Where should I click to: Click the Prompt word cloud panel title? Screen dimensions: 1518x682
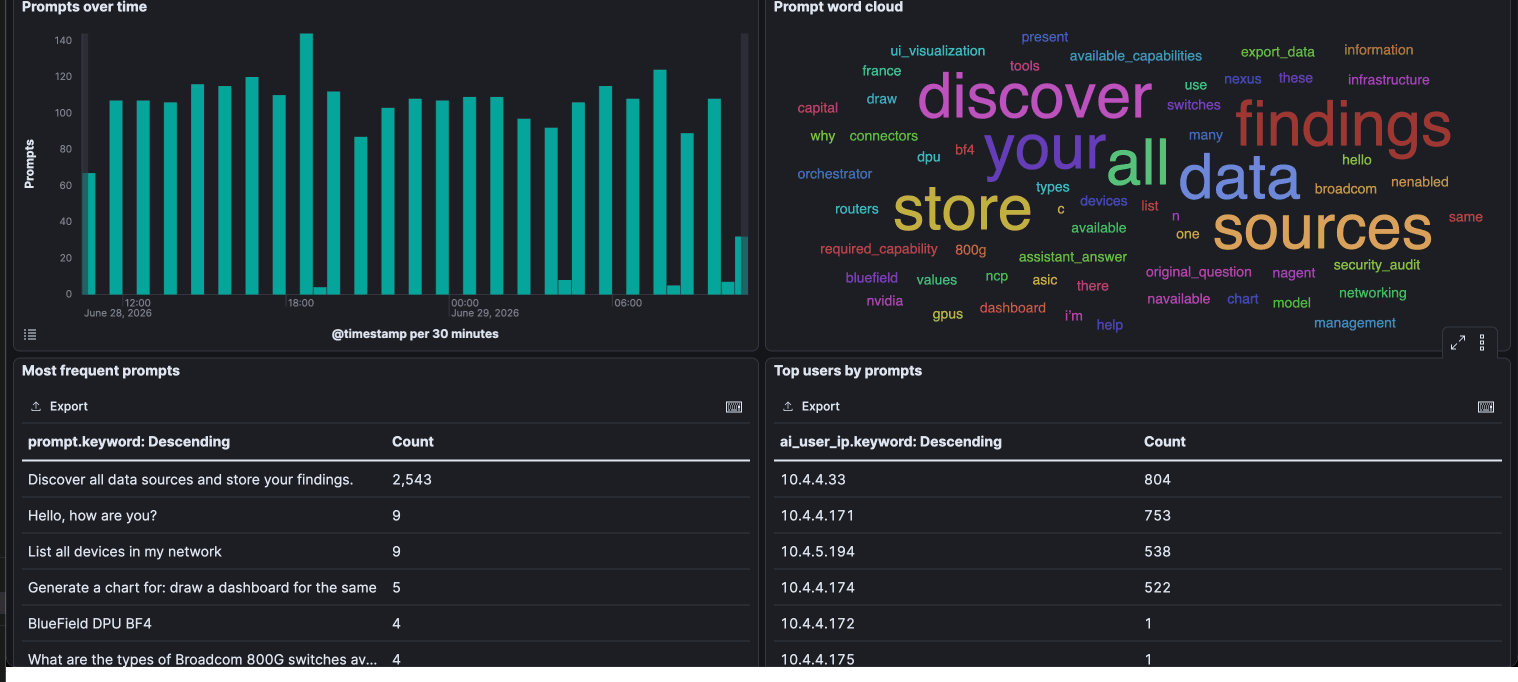[838, 7]
